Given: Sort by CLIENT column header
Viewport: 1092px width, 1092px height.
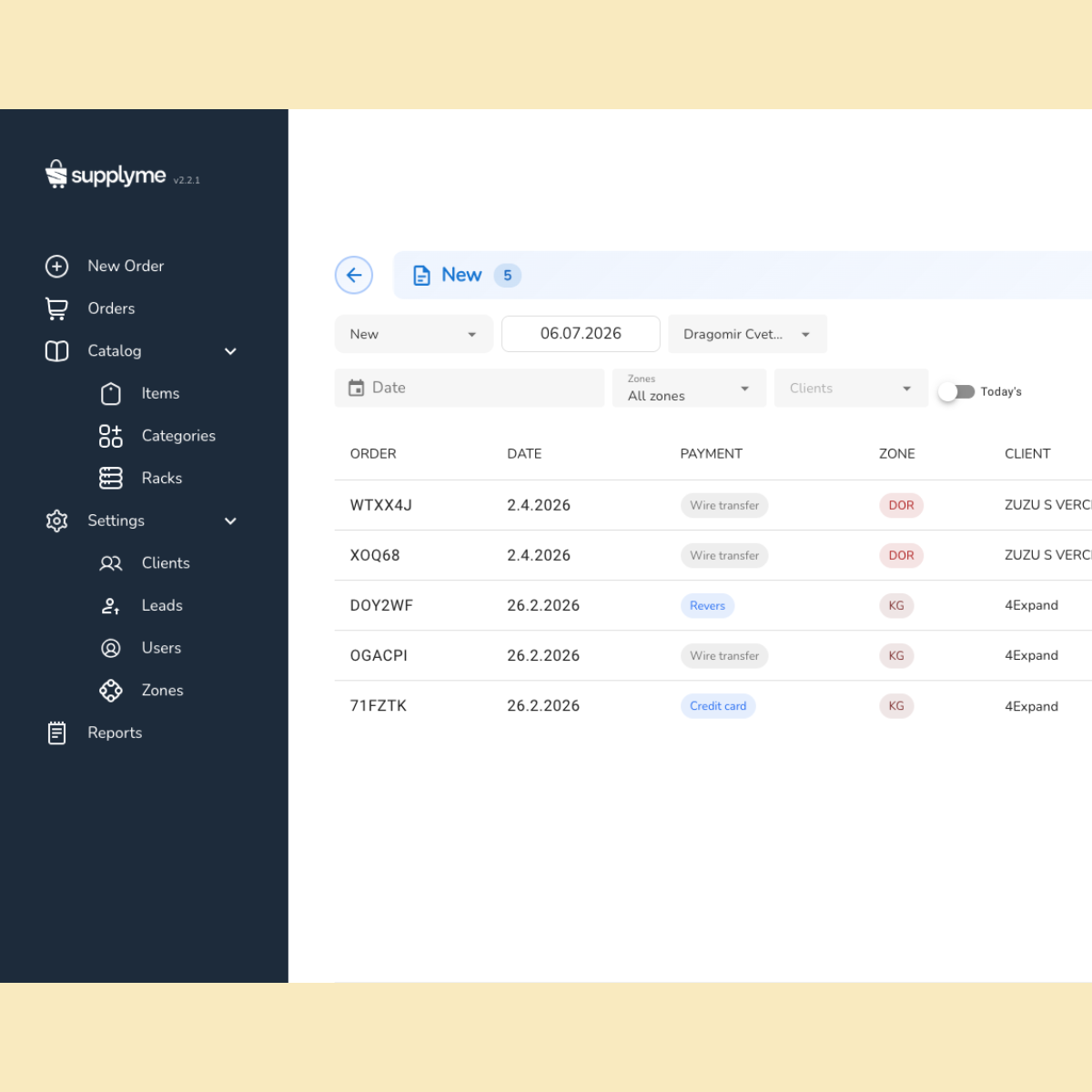Looking at the screenshot, I should [1027, 453].
